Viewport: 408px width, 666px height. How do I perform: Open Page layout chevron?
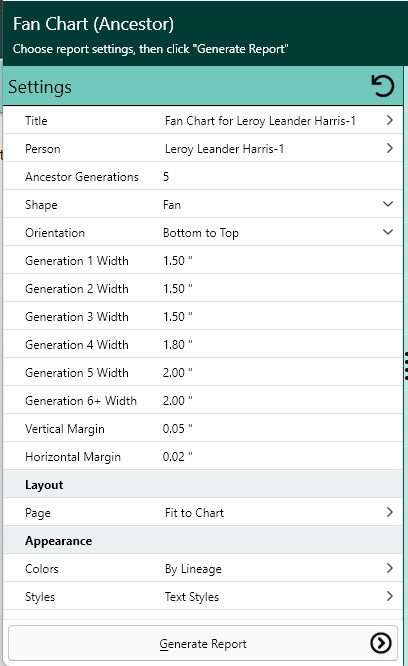coord(389,512)
